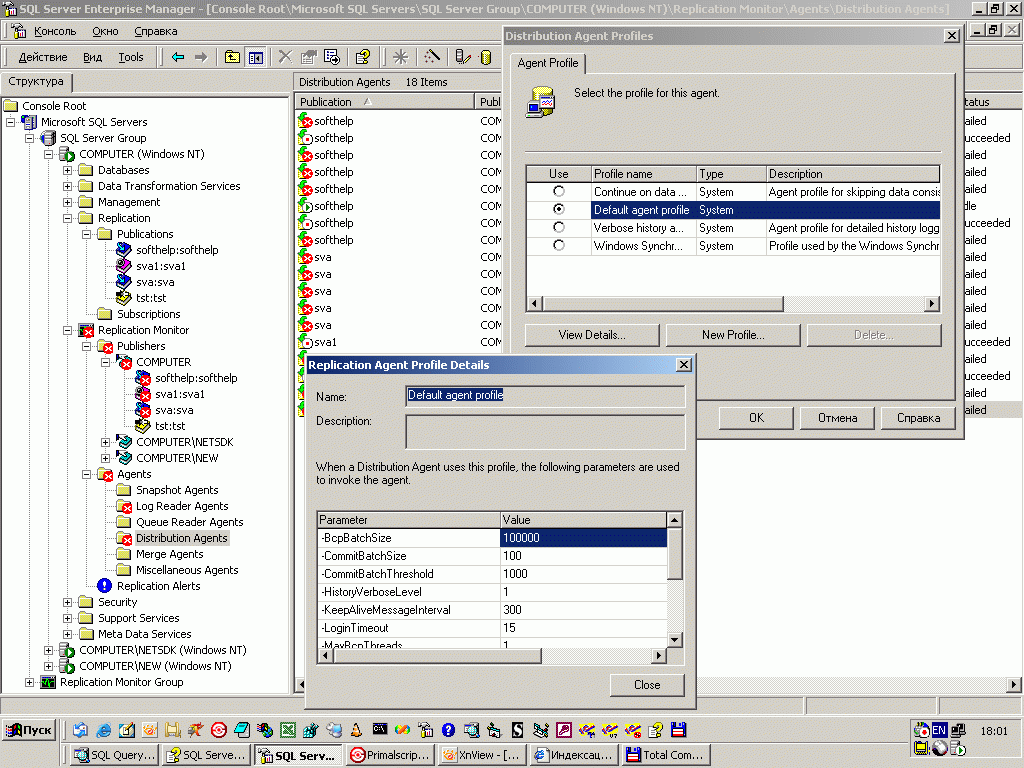Click the Name field in profile details
This screenshot has width=1024, height=768.
[x=545, y=396]
